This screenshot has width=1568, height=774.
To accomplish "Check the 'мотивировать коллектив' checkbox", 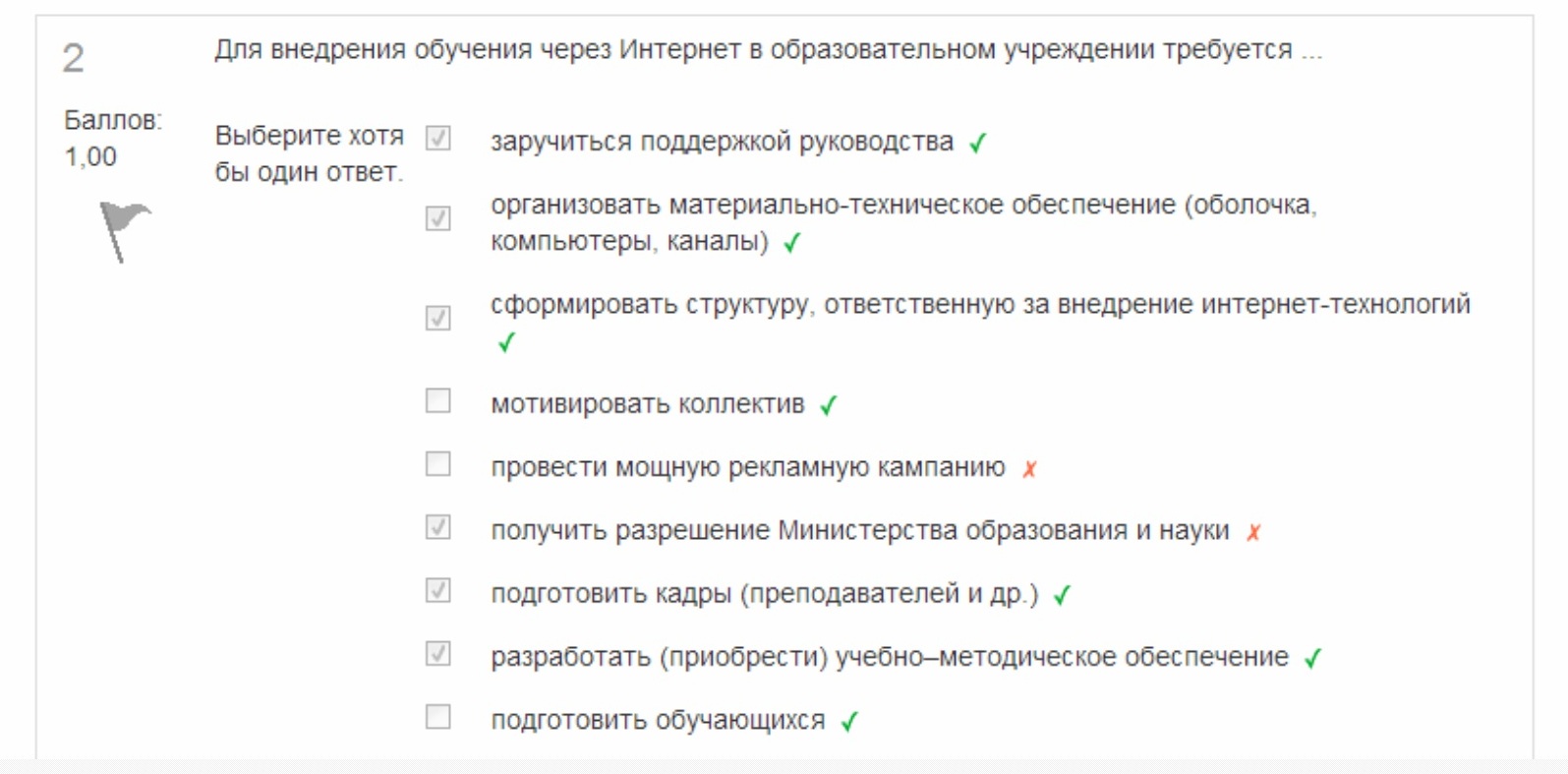I will [x=438, y=401].
